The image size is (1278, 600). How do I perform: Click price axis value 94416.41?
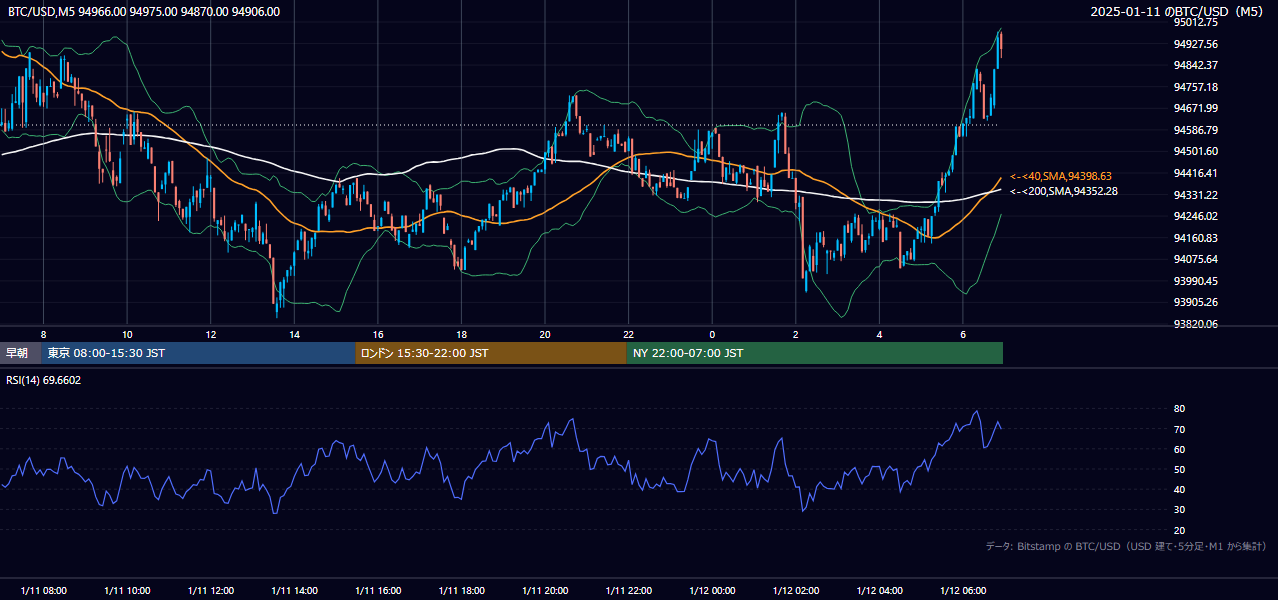click(1196, 173)
